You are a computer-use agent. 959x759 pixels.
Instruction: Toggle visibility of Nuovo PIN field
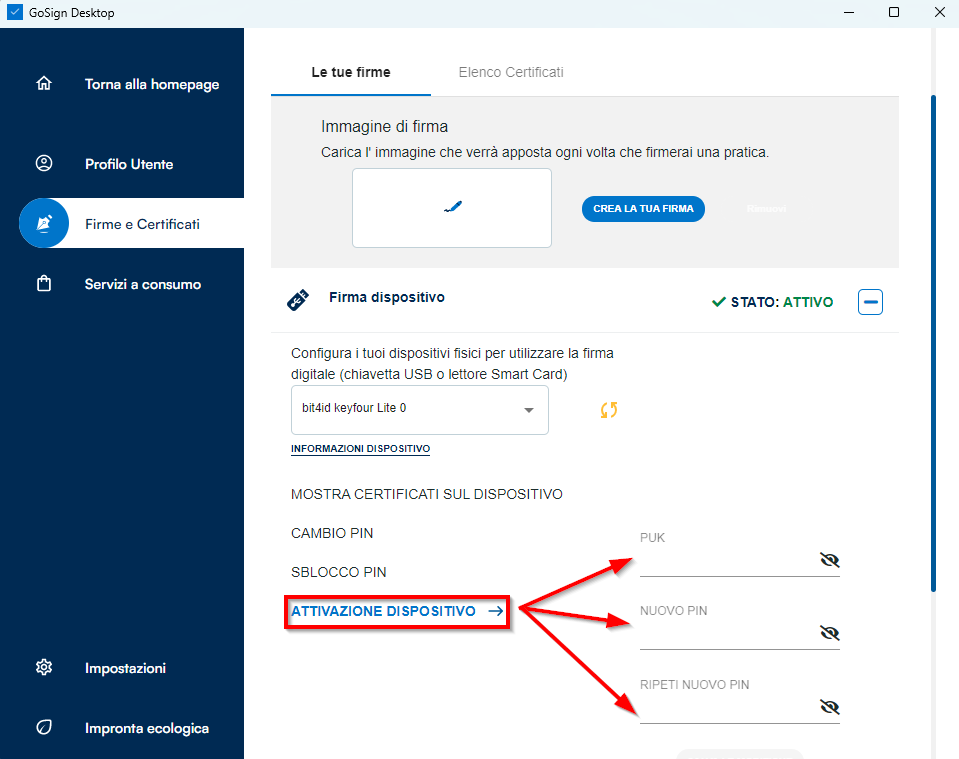coord(828,633)
